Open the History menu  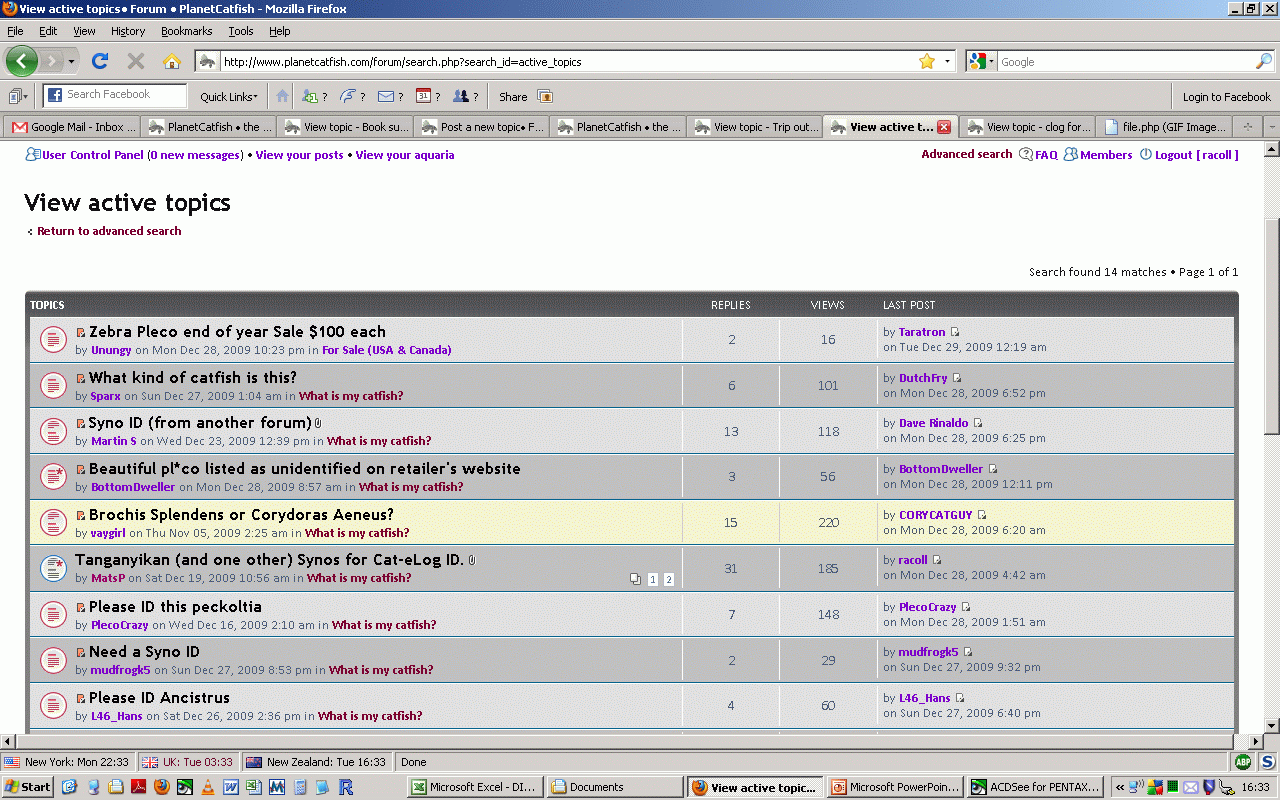click(x=128, y=31)
